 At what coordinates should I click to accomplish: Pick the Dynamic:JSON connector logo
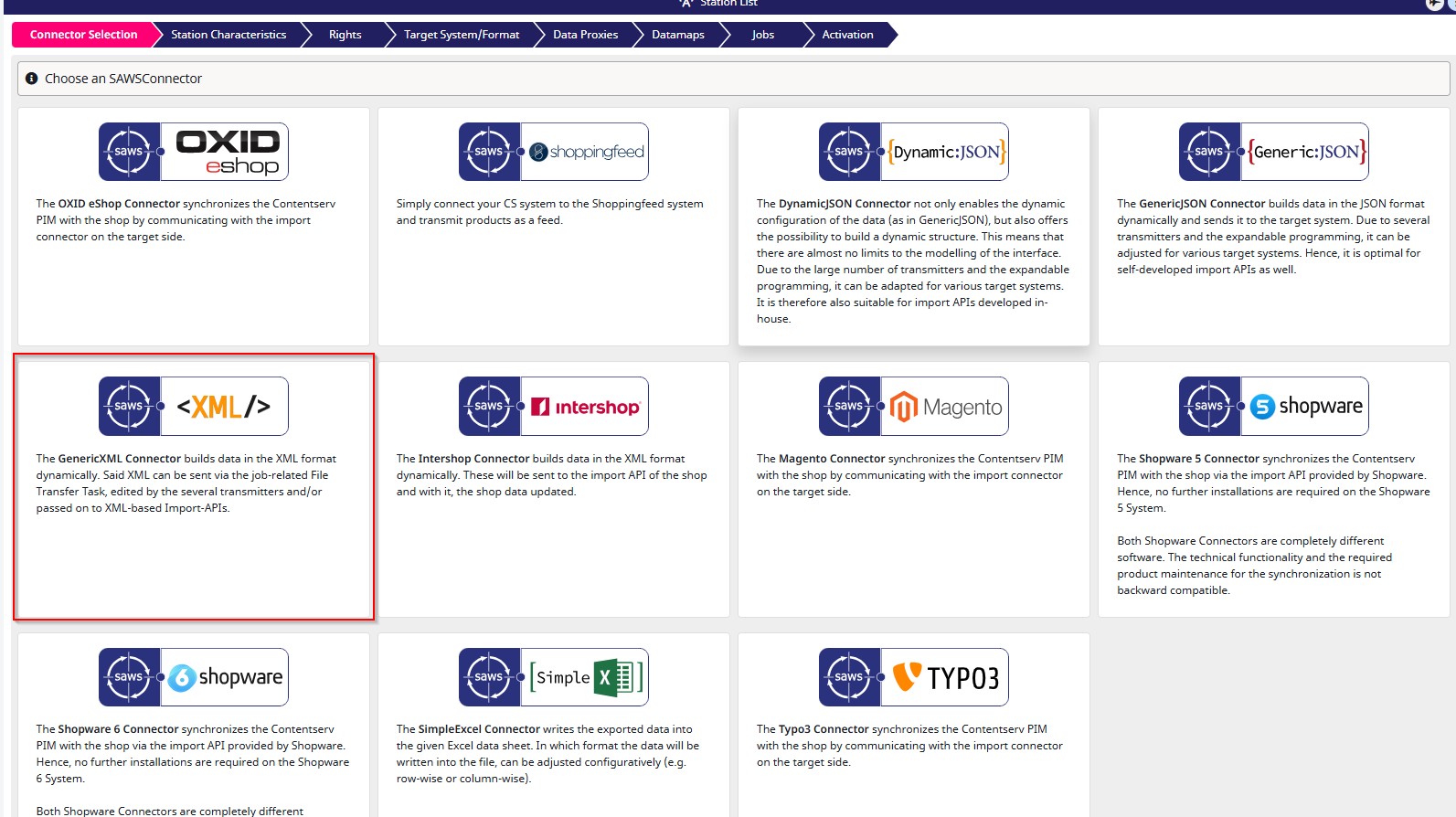(914, 152)
